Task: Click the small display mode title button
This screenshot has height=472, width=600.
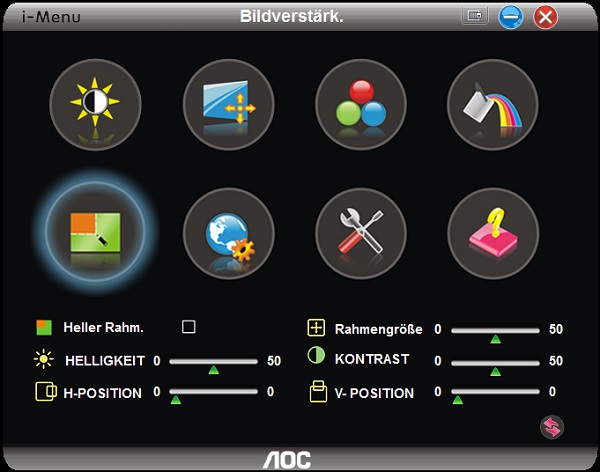Action: pos(474,16)
